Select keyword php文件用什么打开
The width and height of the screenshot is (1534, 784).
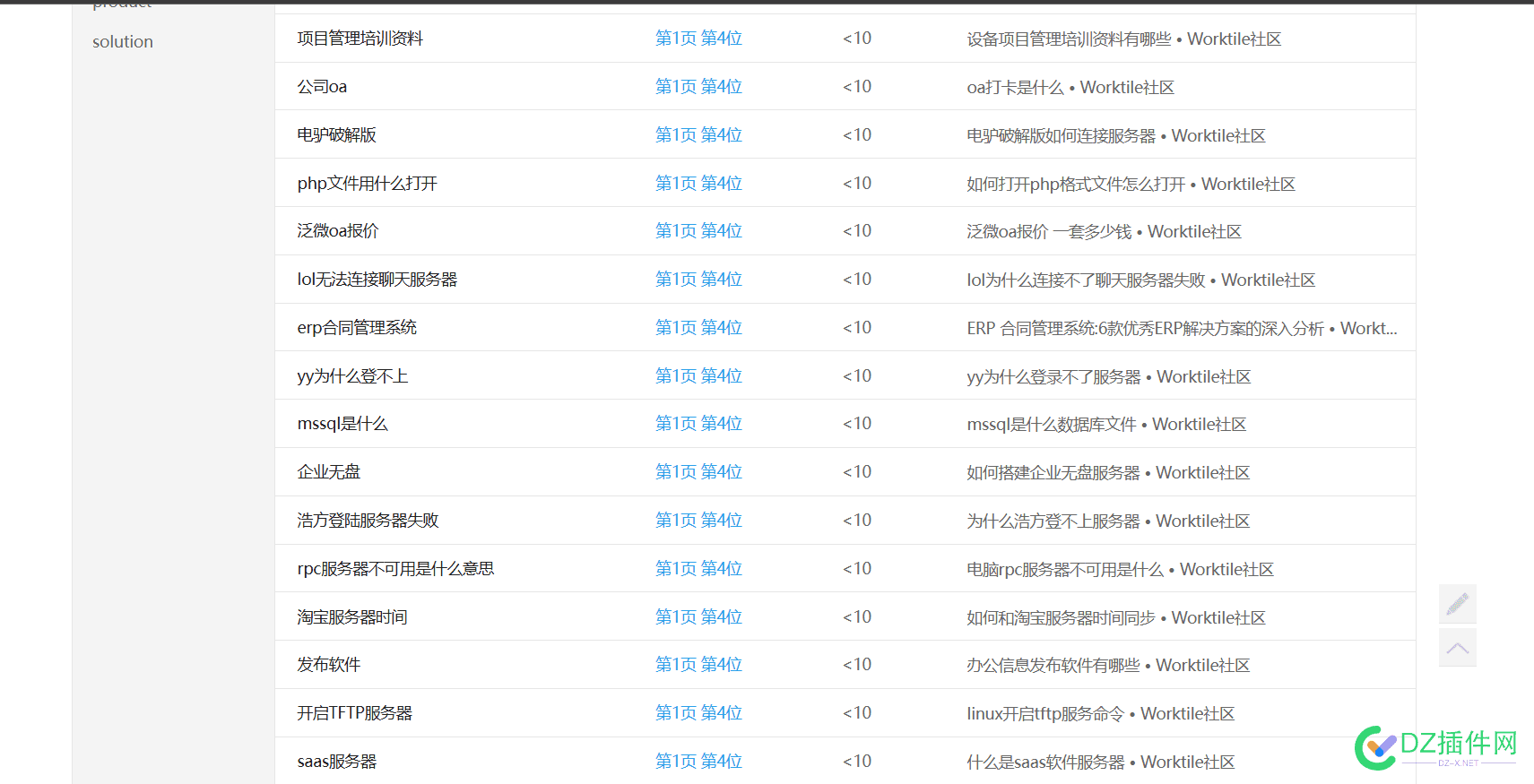click(x=368, y=184)
